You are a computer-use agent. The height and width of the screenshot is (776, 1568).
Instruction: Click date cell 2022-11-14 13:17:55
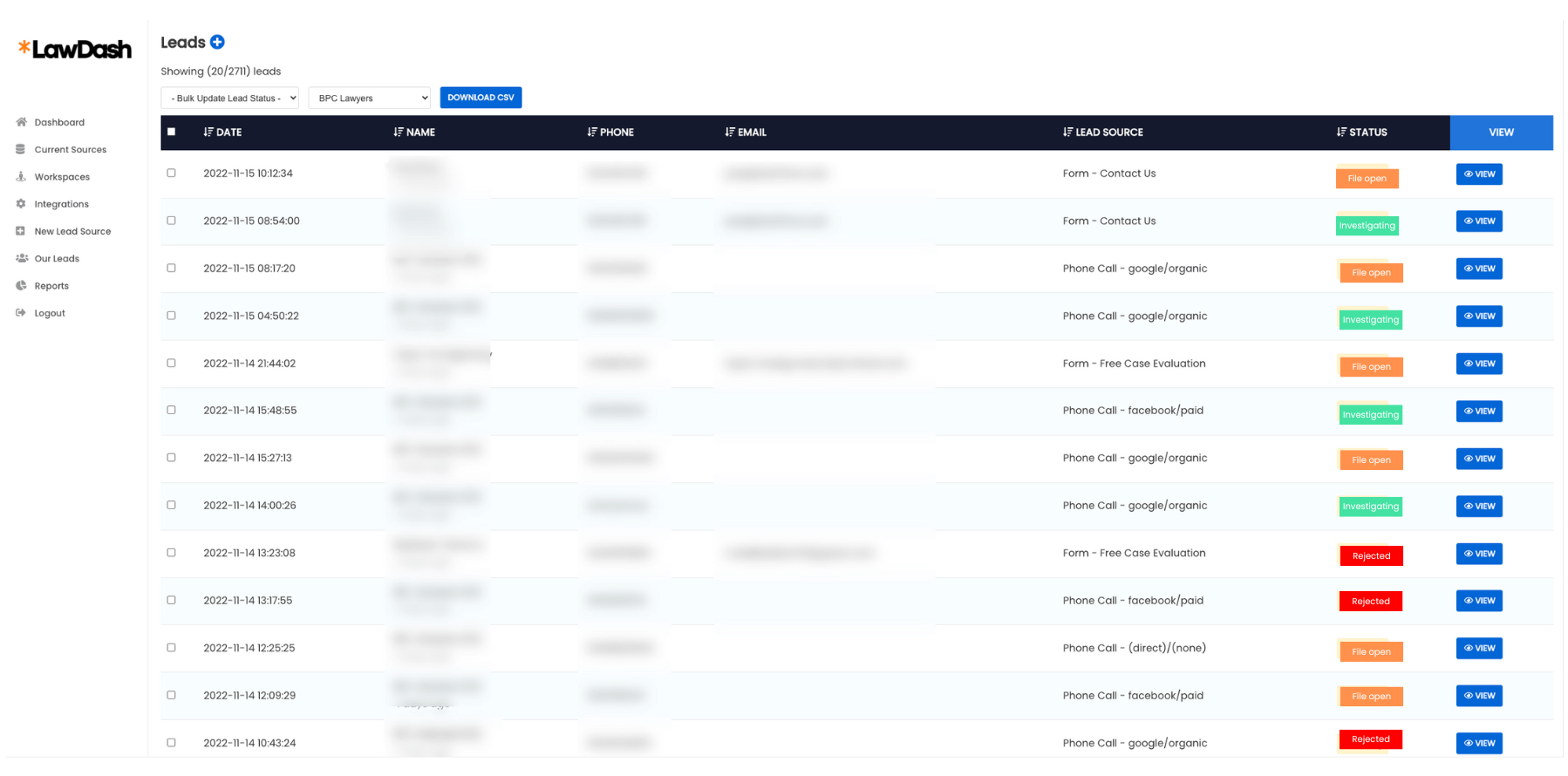pyautogui.click(x=248, y=601)
